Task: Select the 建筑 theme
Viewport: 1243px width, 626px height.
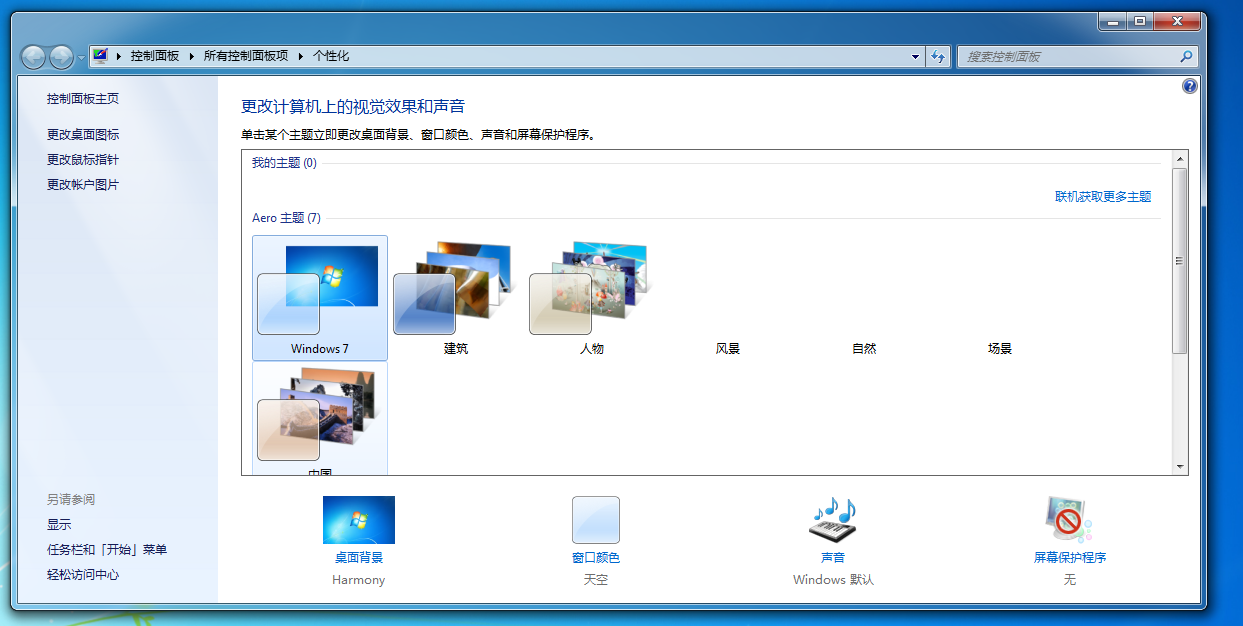Action: pyautogui.click(x=455, y=298)
